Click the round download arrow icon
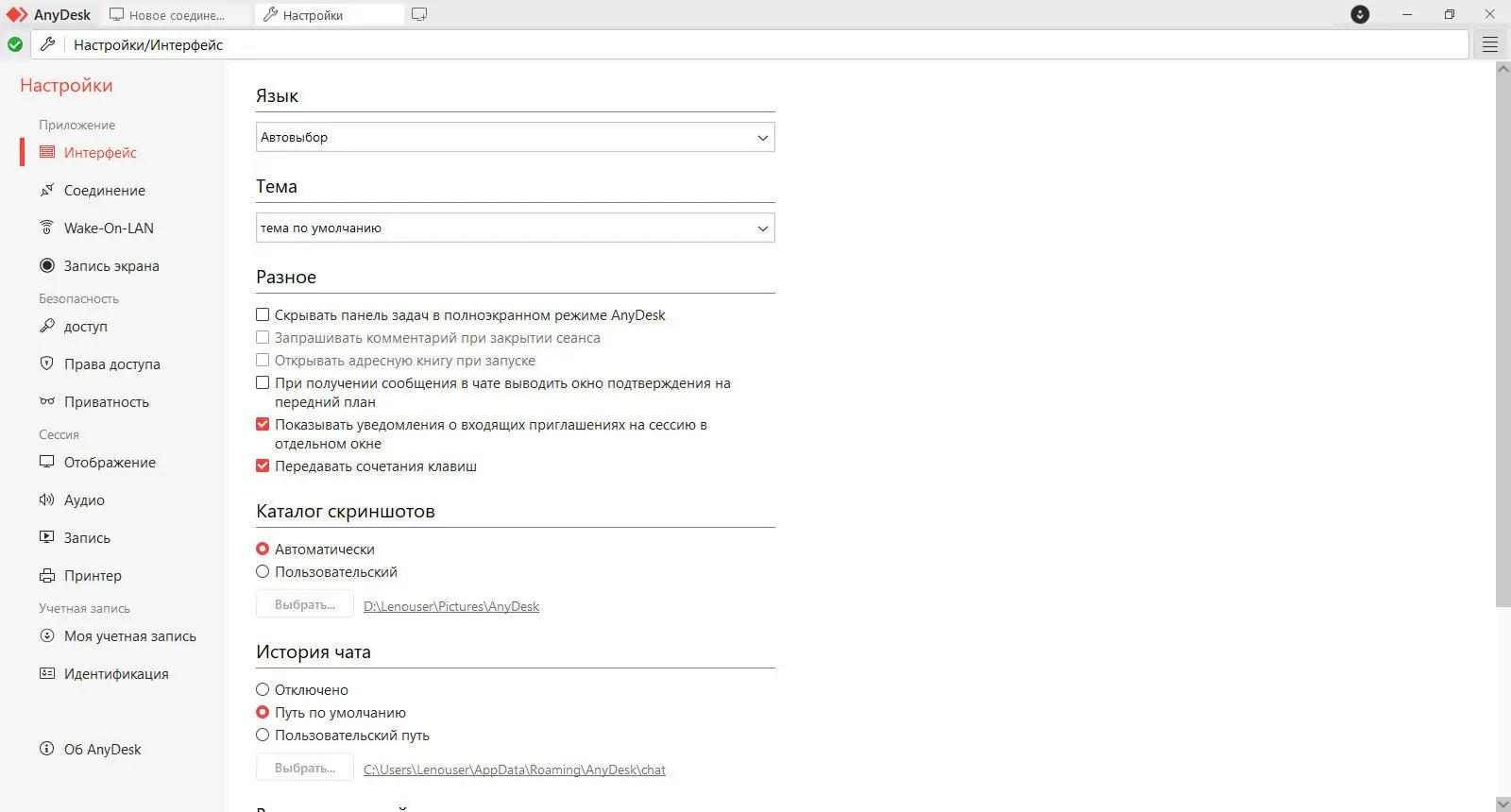Viewport: 1511px width, 812px height. 1360,14
